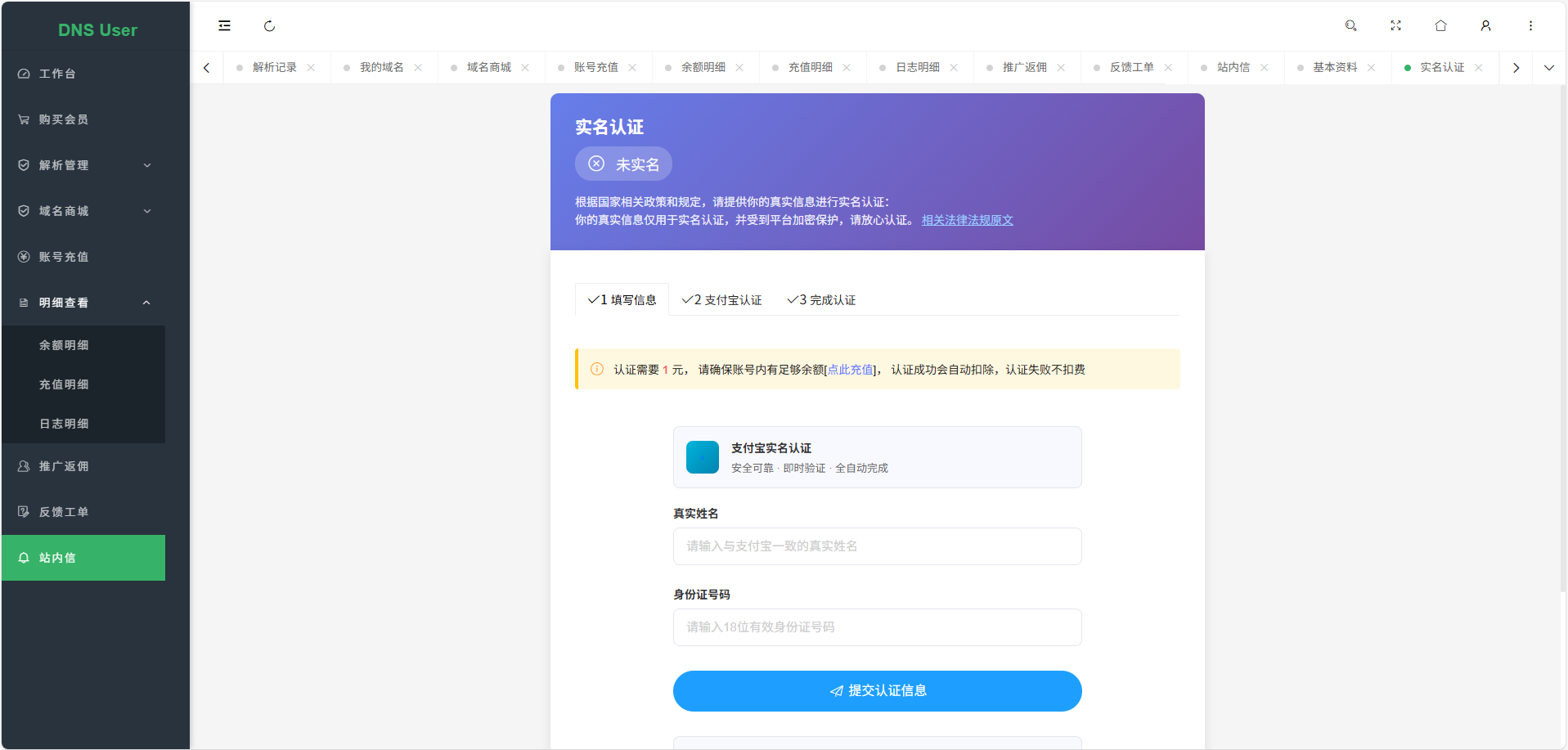The width and height of the screenshot is (1568, 750).
Task: Collapse the sidebar using the hamburger icon
Action: pos(223,25)
